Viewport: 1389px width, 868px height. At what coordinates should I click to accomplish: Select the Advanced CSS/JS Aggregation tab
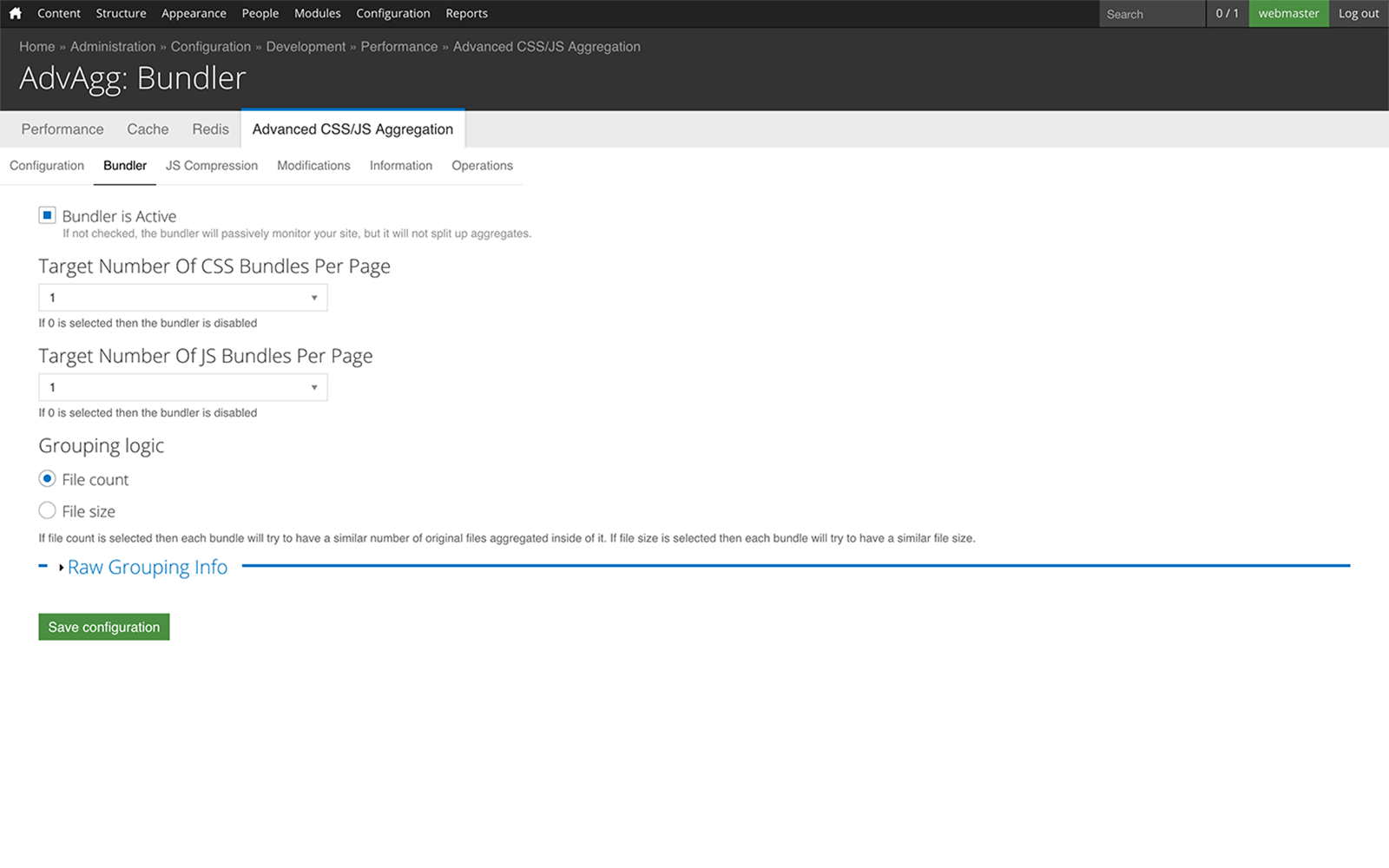(x=352, y=129)
